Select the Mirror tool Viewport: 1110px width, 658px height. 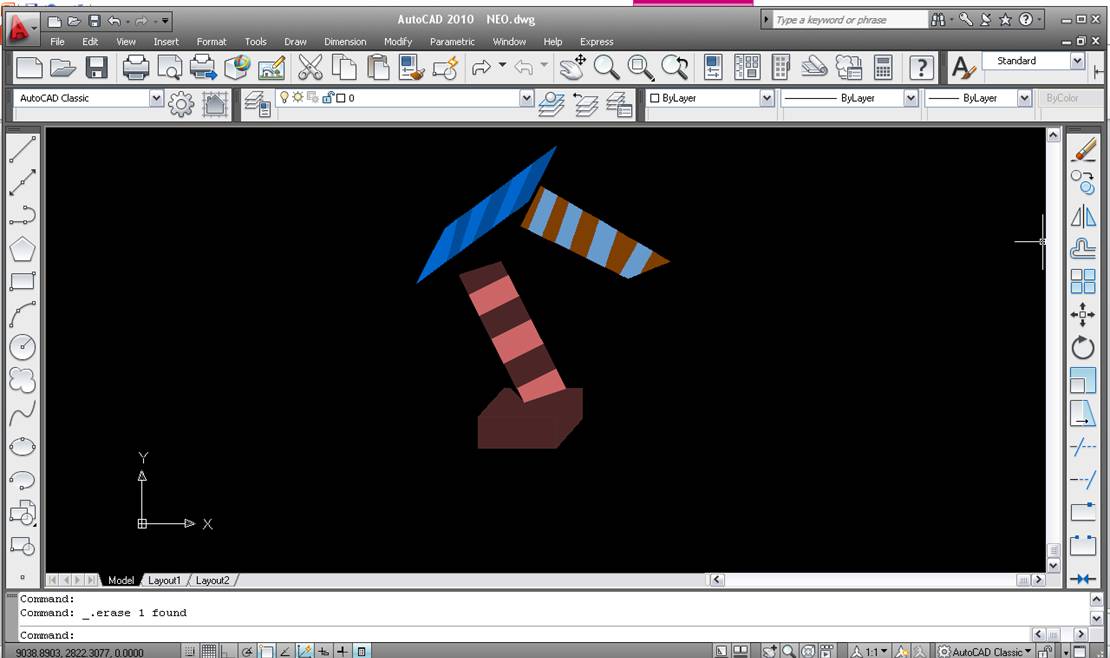click(1083, 216)
